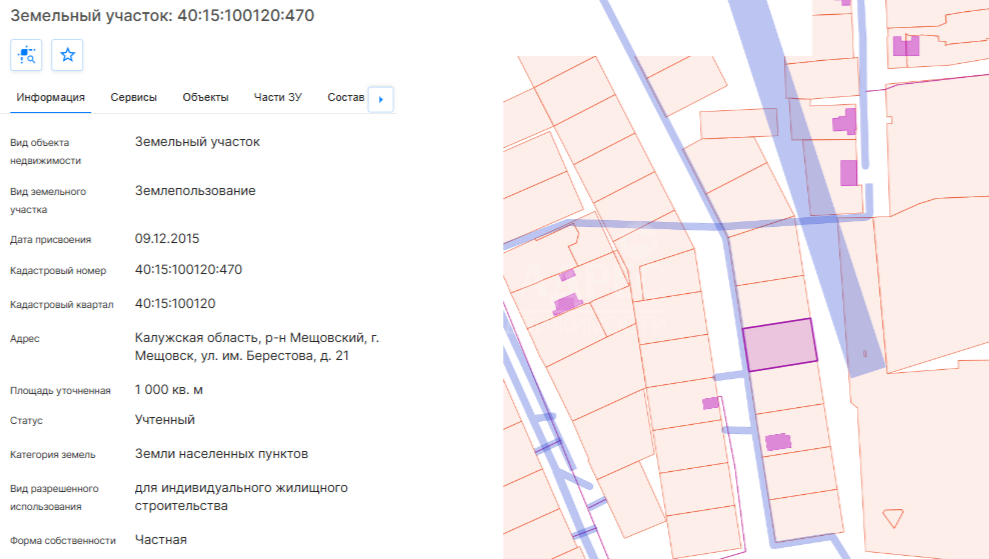
Task: Click the Кадастровый номер value 40:15:100120:470
Action: coord(188,270)
